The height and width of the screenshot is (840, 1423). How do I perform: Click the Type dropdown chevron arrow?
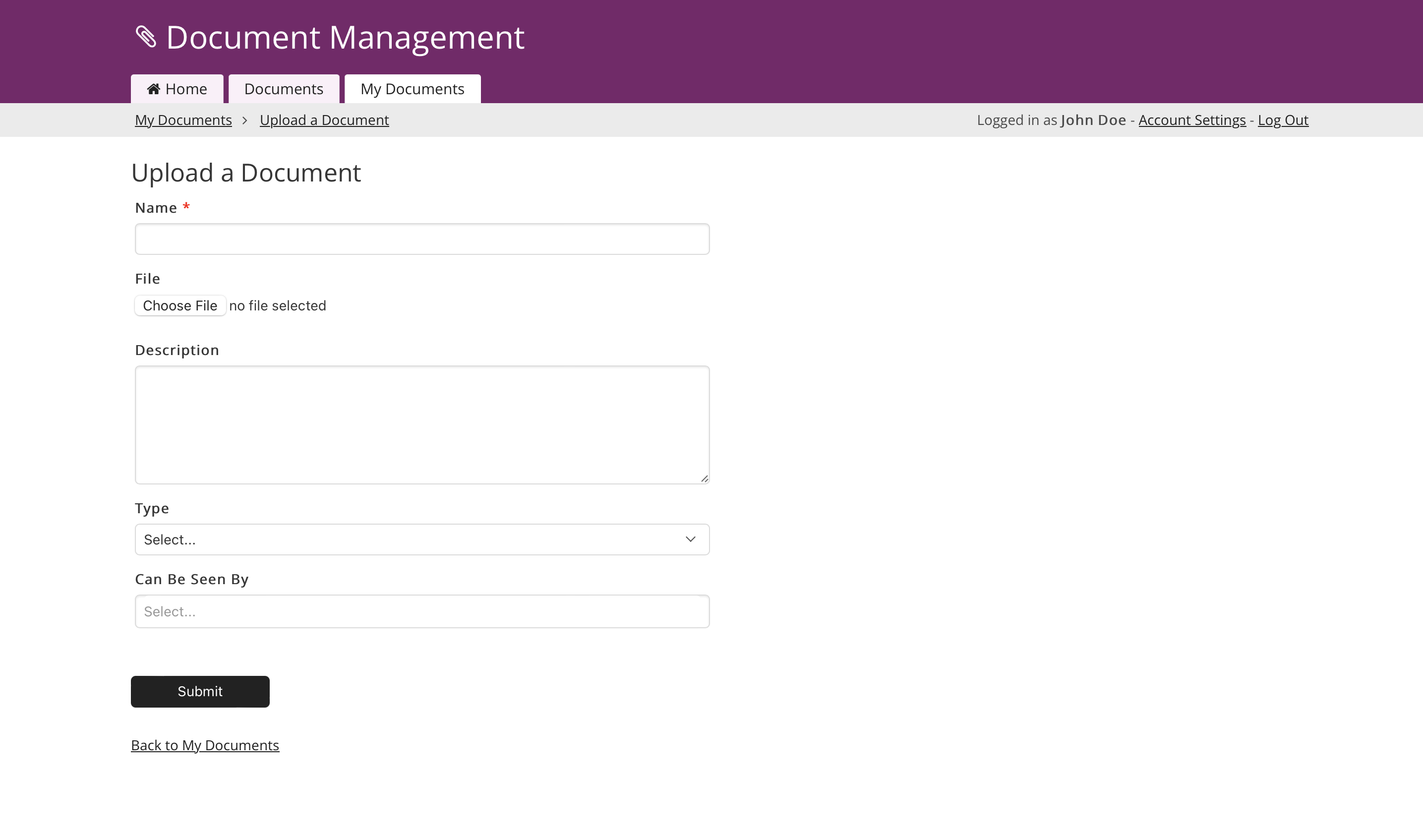coord(690,540)
